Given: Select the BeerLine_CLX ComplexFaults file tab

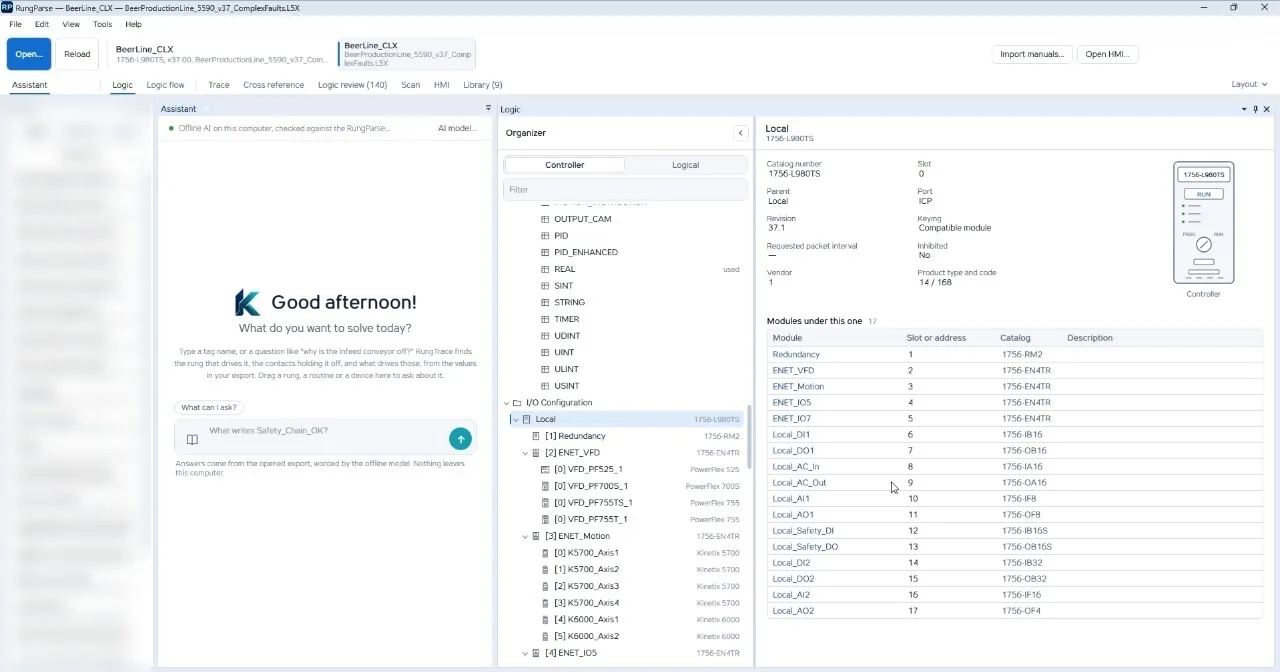Looking at the screenshot, I should 406,54.
